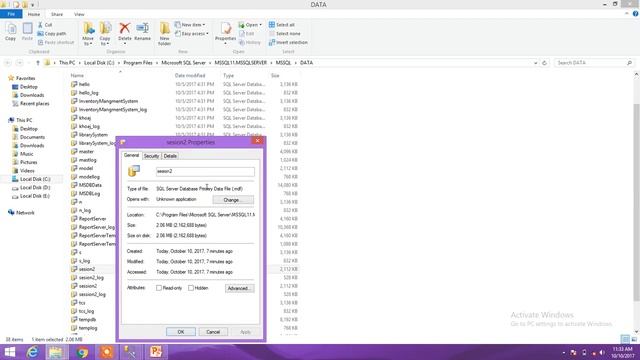The height and width of the screenshot is (360, 640).
Task: Select Local Disk (D:) in navigation pane
Action: pos(35,188)
